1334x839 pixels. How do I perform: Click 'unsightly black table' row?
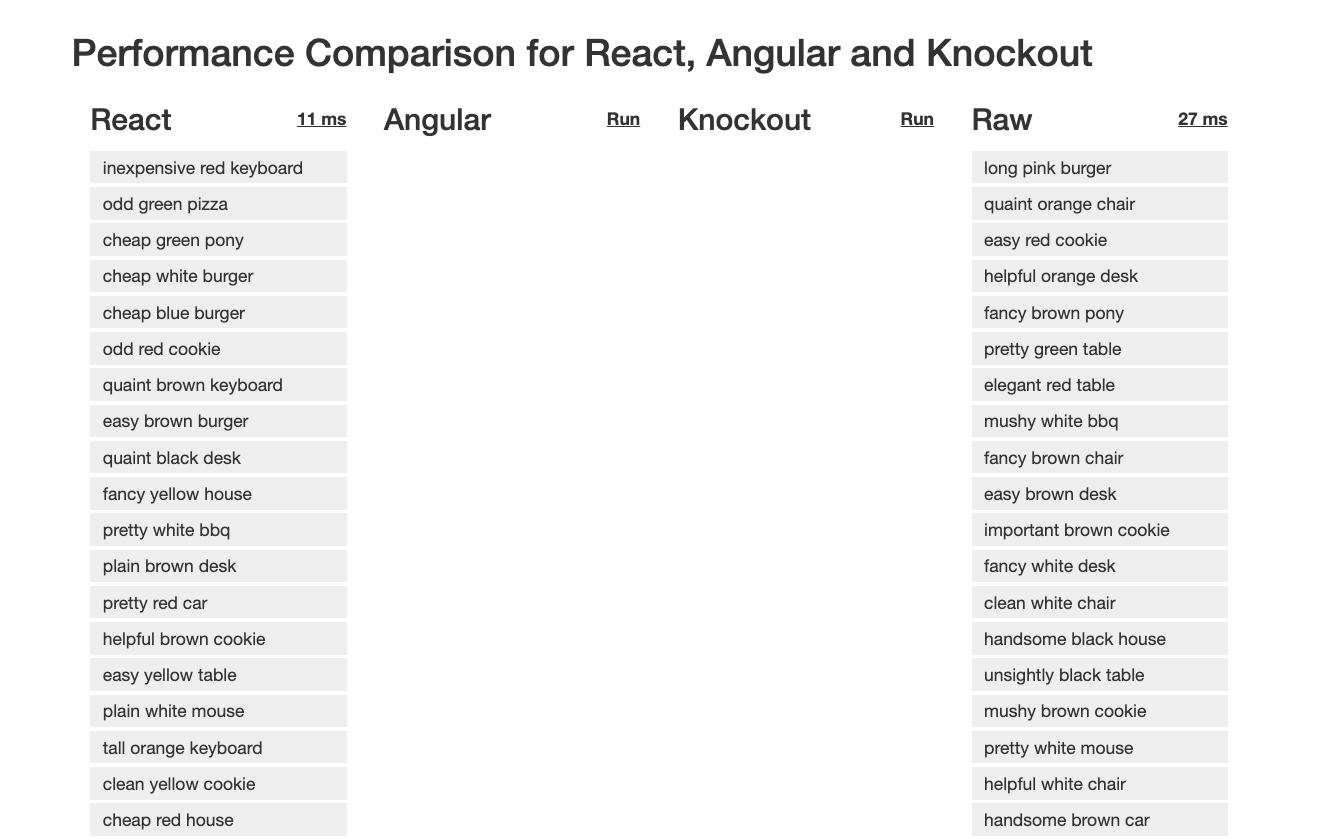pyautogui.click(x=1099, y=675)
